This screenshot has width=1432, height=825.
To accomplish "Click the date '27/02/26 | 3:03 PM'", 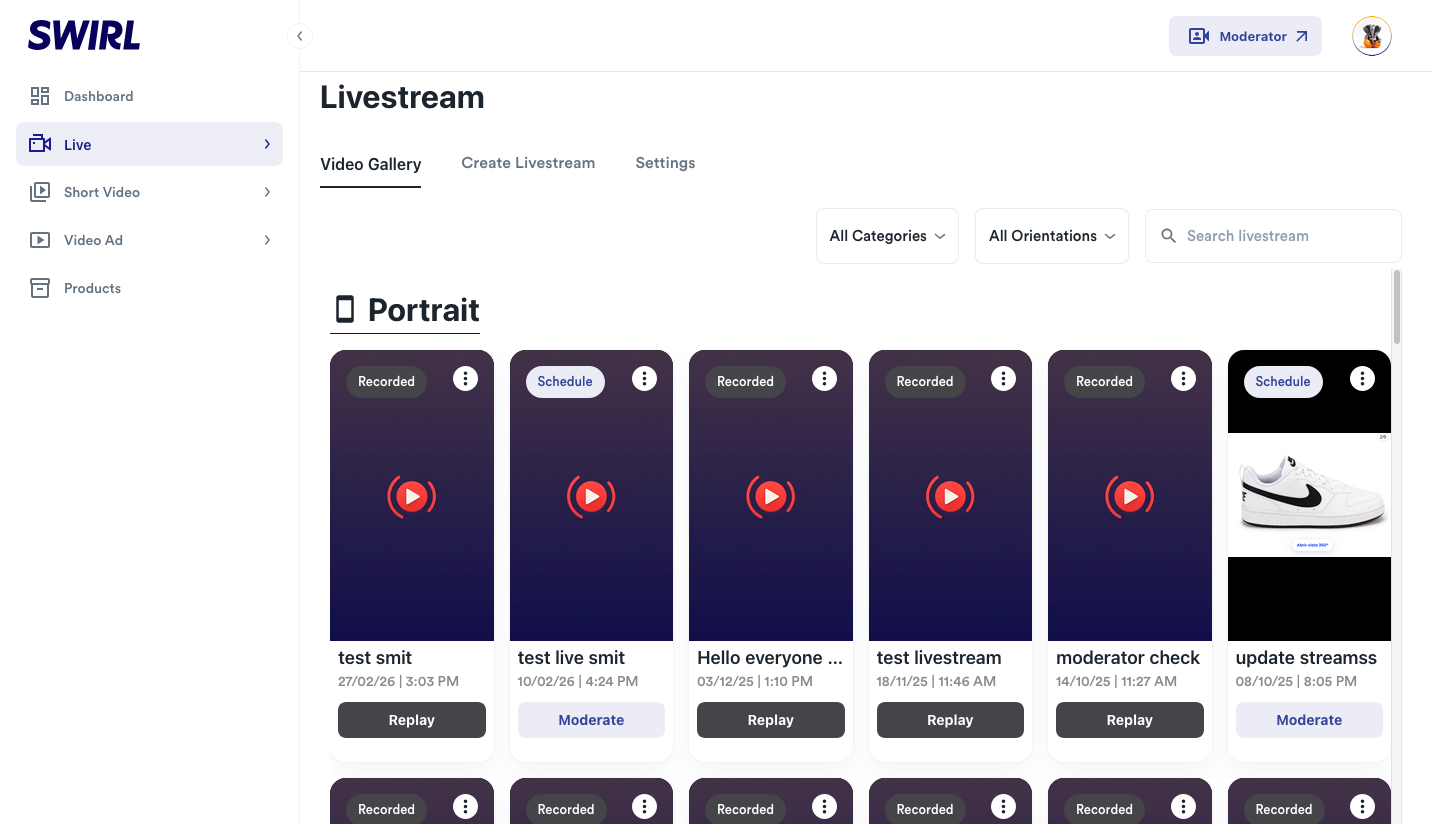I will coord(399,681).
